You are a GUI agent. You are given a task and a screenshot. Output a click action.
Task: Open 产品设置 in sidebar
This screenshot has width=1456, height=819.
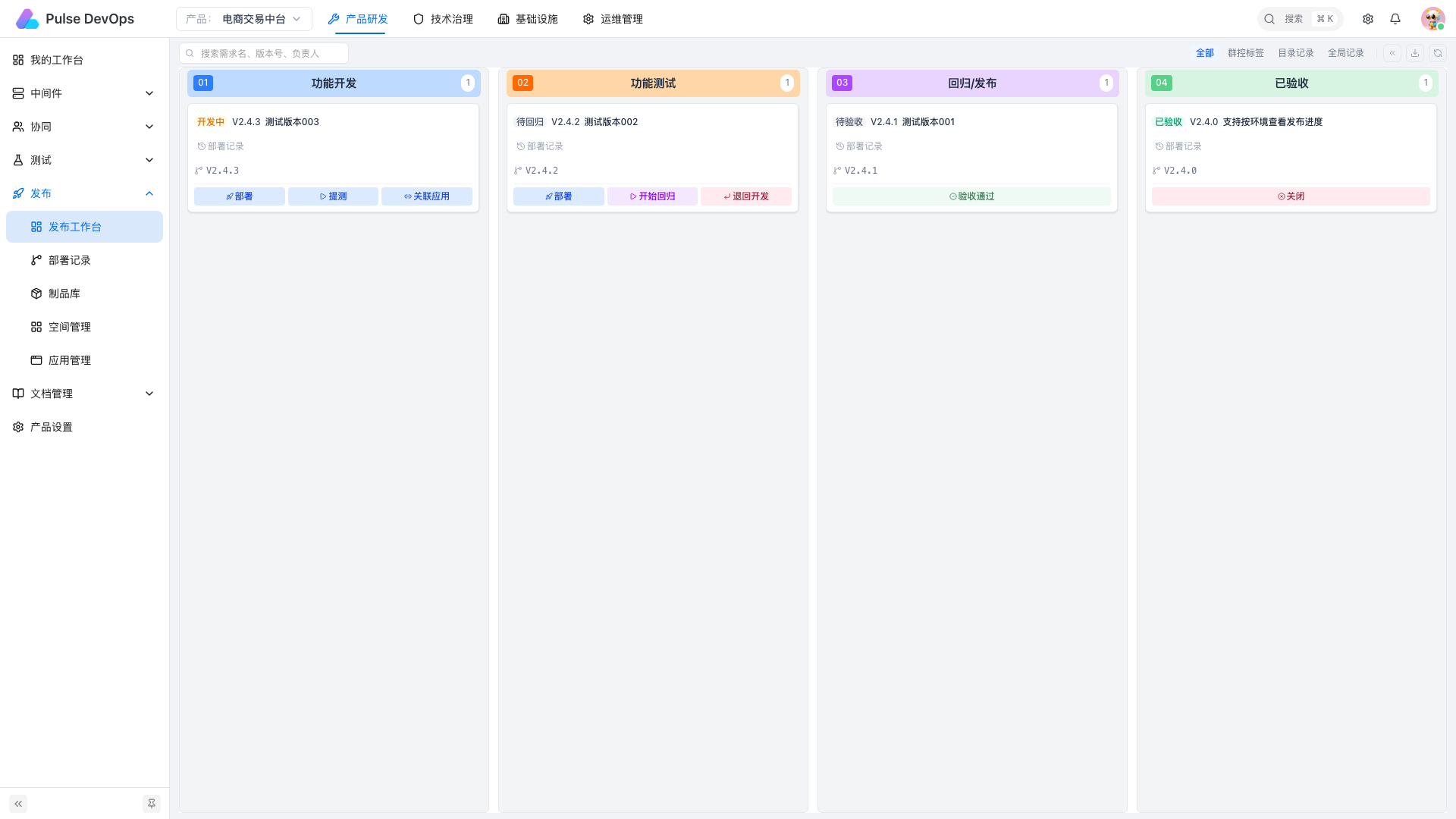(x=84, y=427)
